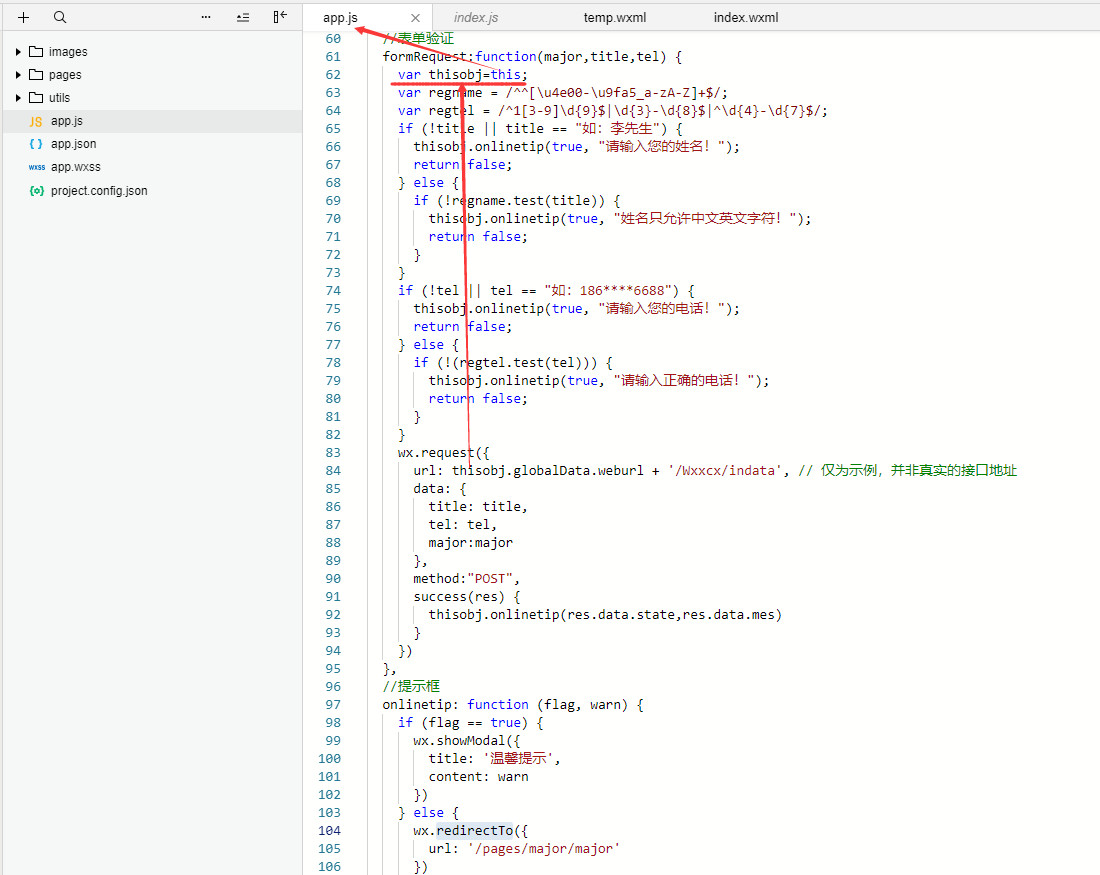The width and height of the screenshot is (1100, 875).
Task: Click the JS icon beside app.js
Action: click(x=36, y=121)
